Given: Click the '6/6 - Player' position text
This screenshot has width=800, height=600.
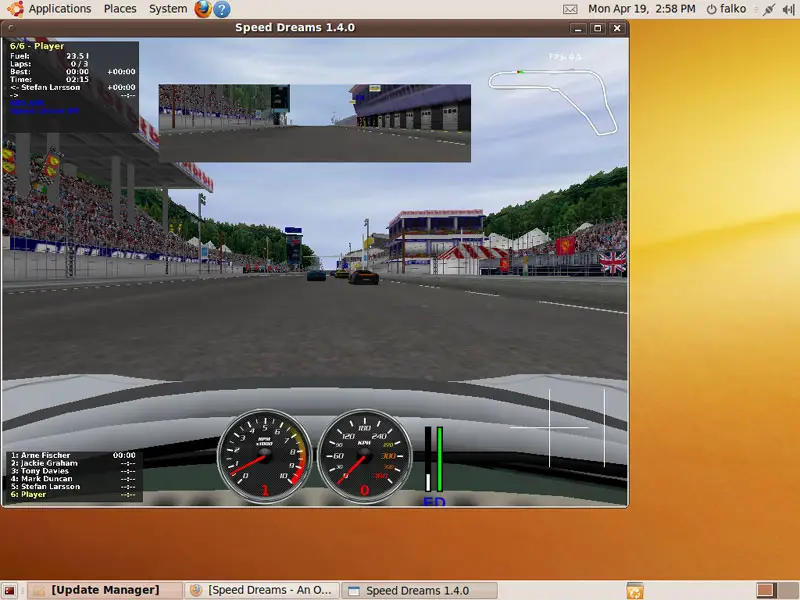Looking at the screenshot, I should tap(37, 46).
